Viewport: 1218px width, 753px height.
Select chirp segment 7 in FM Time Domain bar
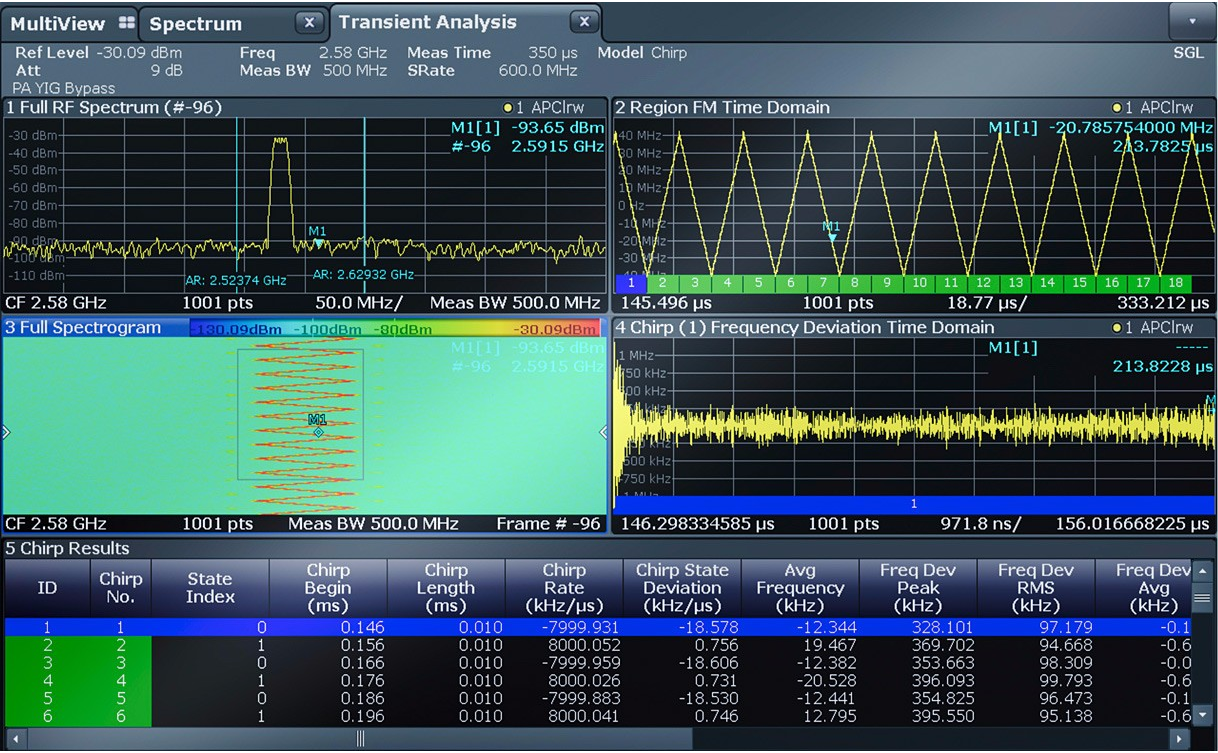click(x=823, y=283)
